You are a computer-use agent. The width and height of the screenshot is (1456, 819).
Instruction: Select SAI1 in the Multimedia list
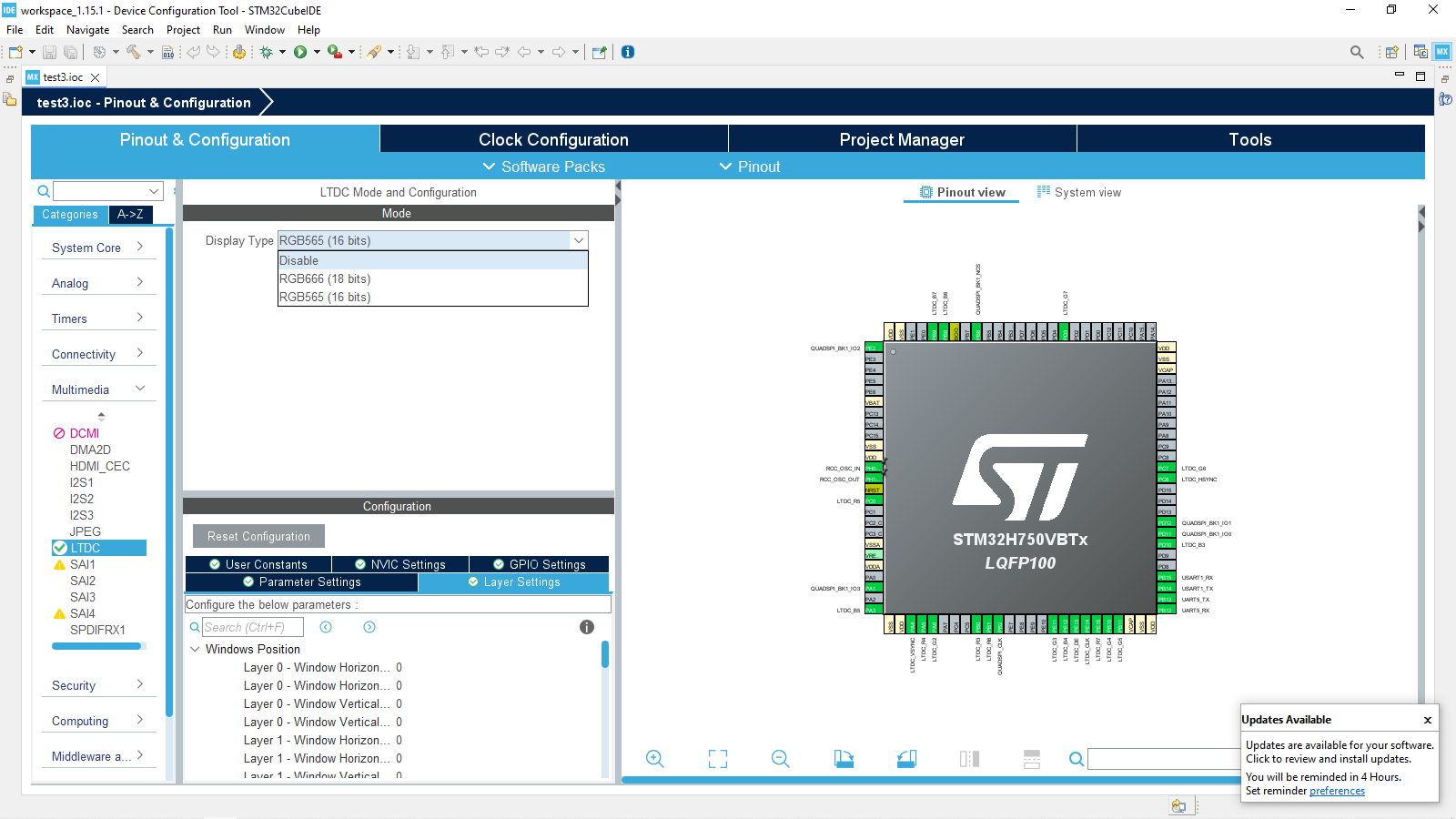(x=82, y=564)
